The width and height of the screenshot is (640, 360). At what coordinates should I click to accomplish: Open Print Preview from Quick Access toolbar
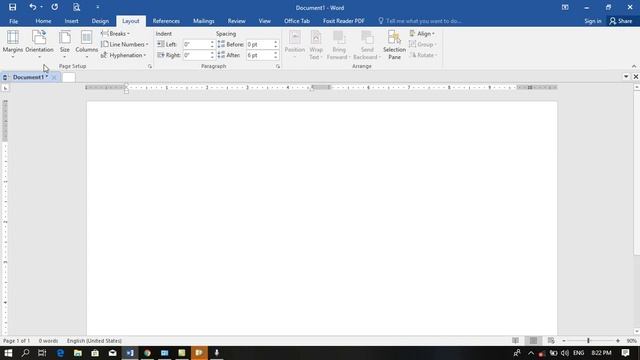tap(76, 7)
